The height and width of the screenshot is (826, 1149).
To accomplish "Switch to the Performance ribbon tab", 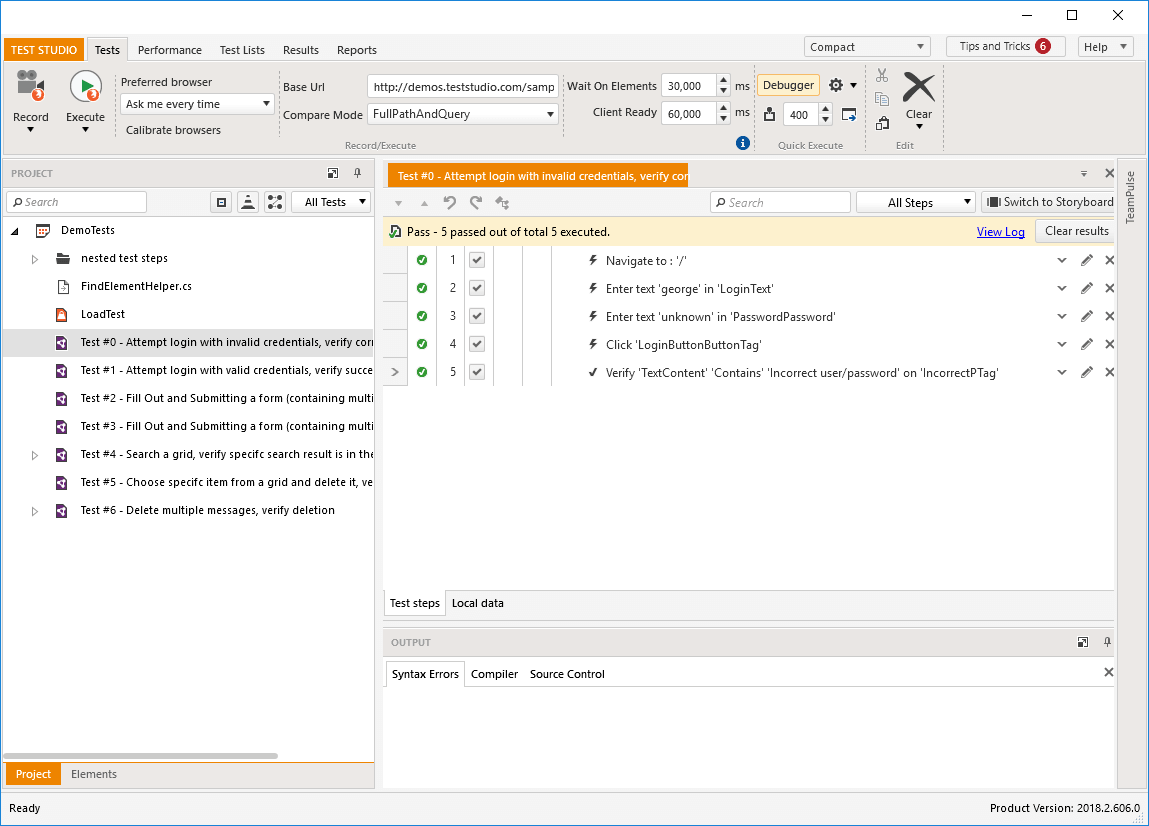I will [169, 50].
